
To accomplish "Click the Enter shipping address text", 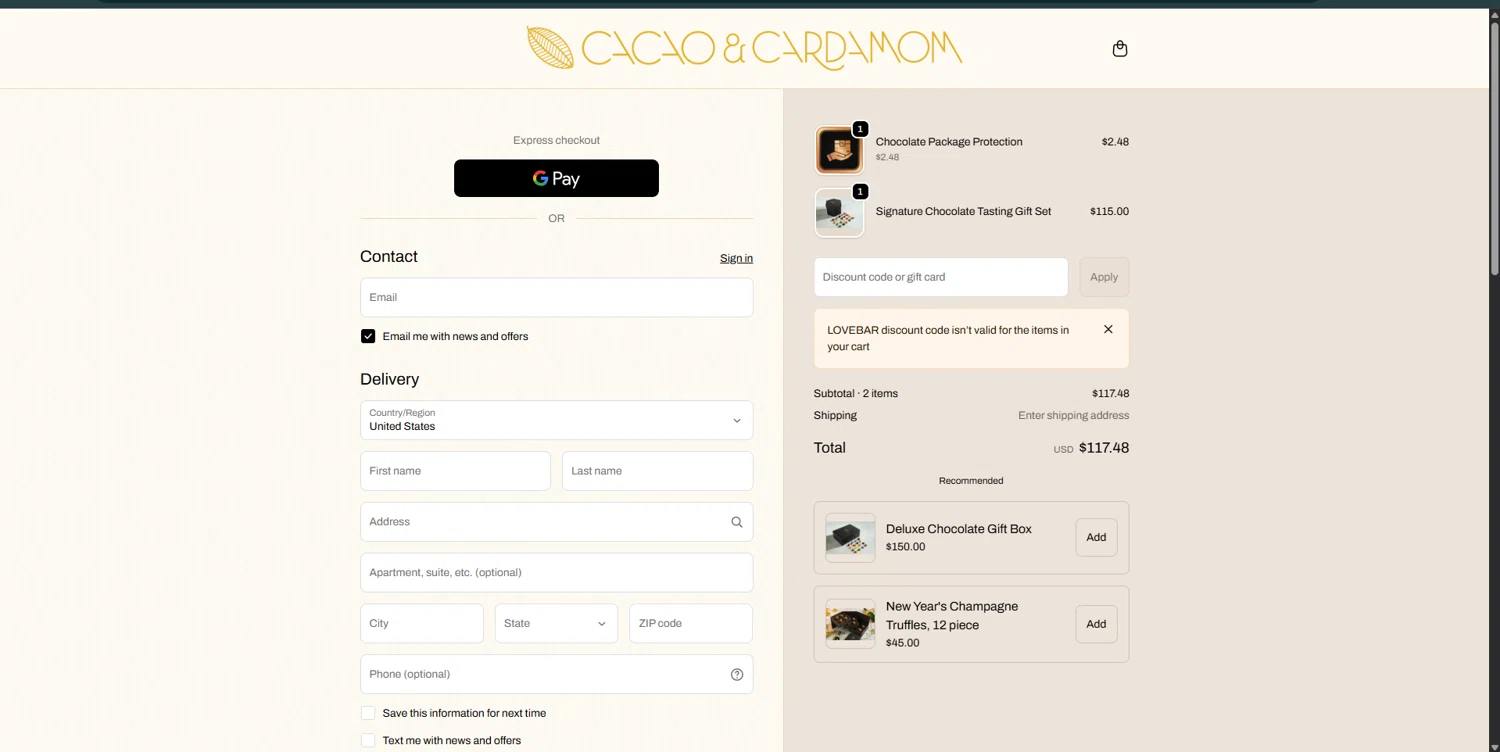I will pos(1073,415).
